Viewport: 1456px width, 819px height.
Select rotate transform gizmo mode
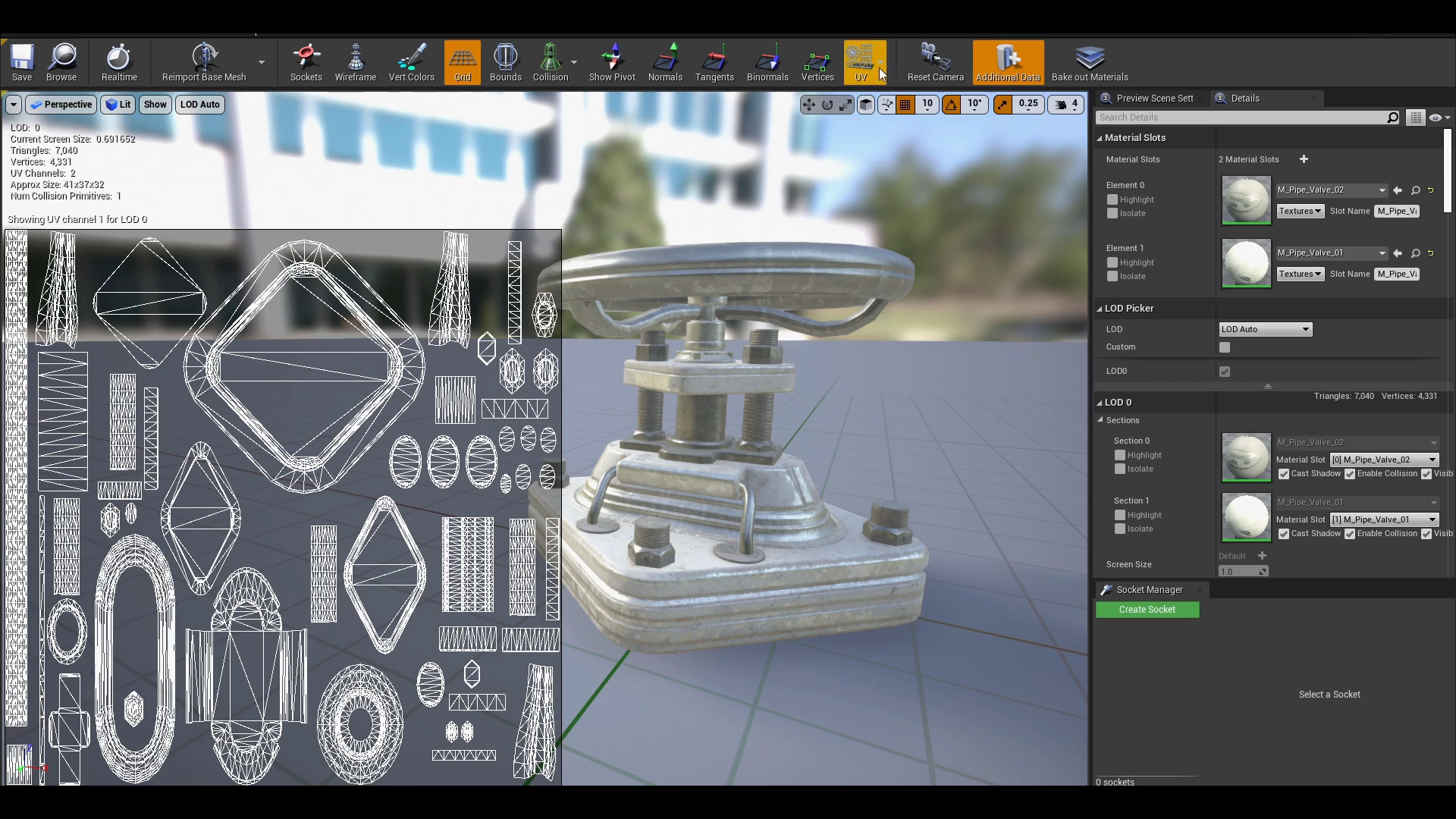point(827,105)
